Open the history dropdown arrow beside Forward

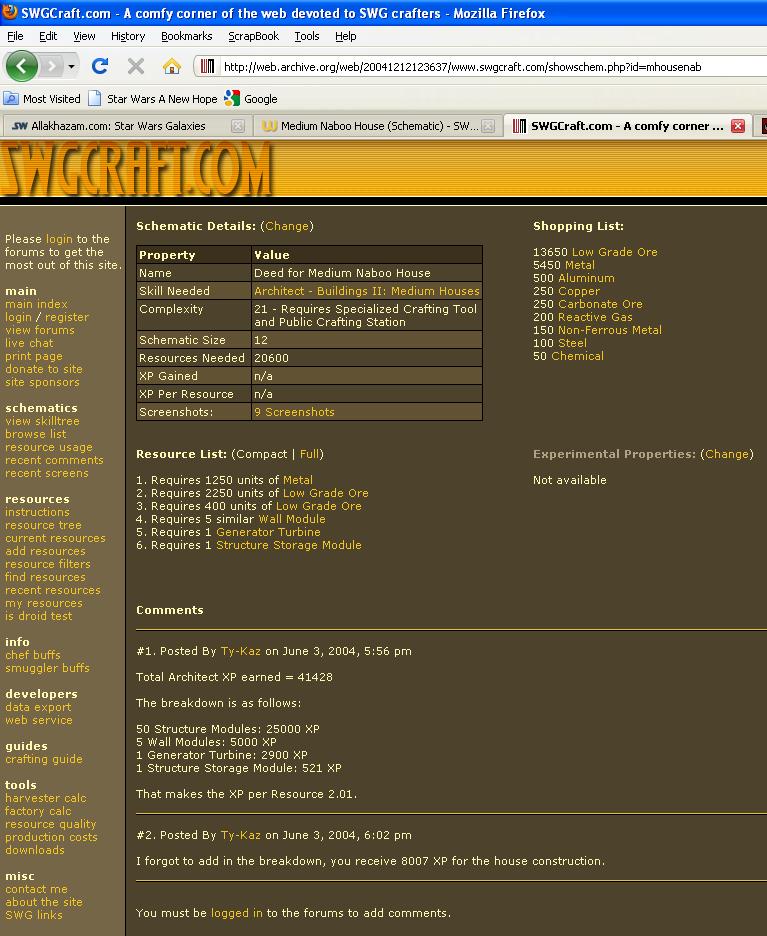pyautogui.click(x=70, y=67)
